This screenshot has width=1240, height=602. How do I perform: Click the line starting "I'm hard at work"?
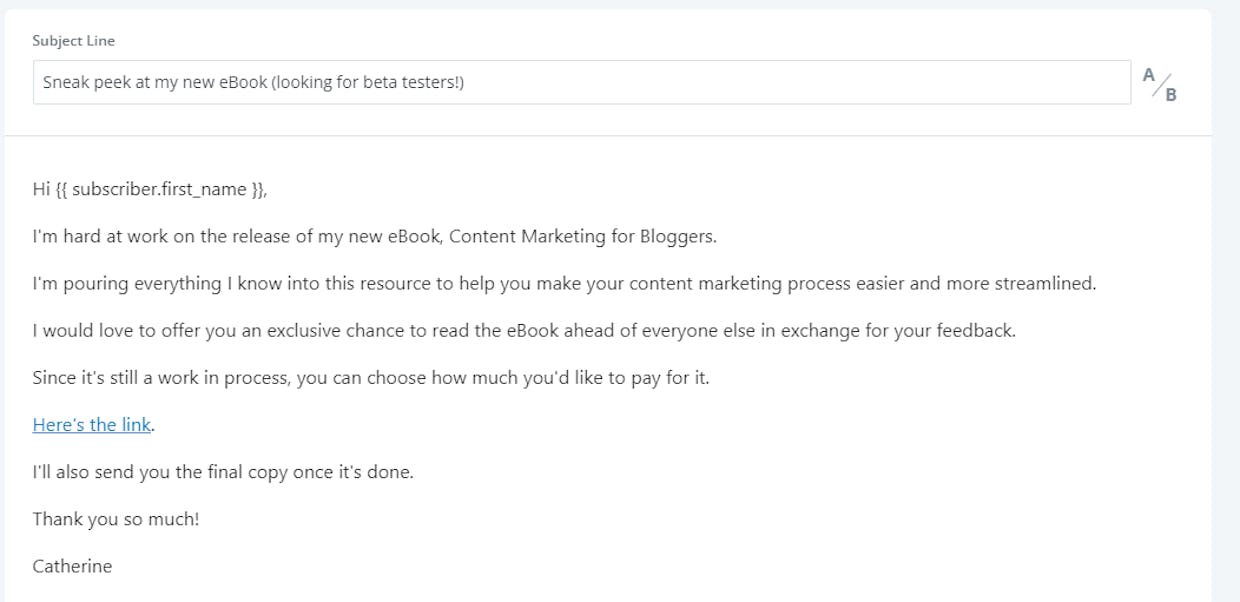(x=375, y=236)
